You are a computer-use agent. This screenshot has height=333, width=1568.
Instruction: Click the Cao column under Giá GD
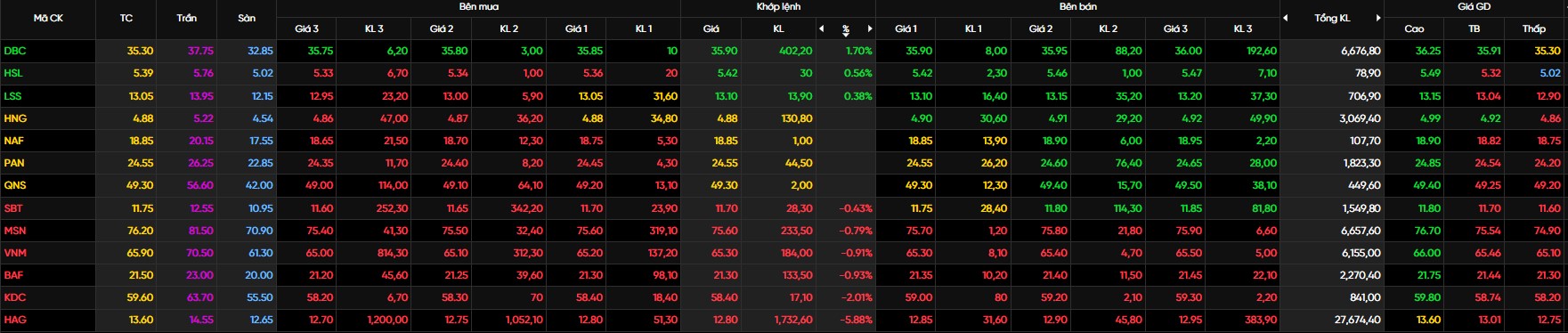pyautogui.click(x=1414, y=28)
